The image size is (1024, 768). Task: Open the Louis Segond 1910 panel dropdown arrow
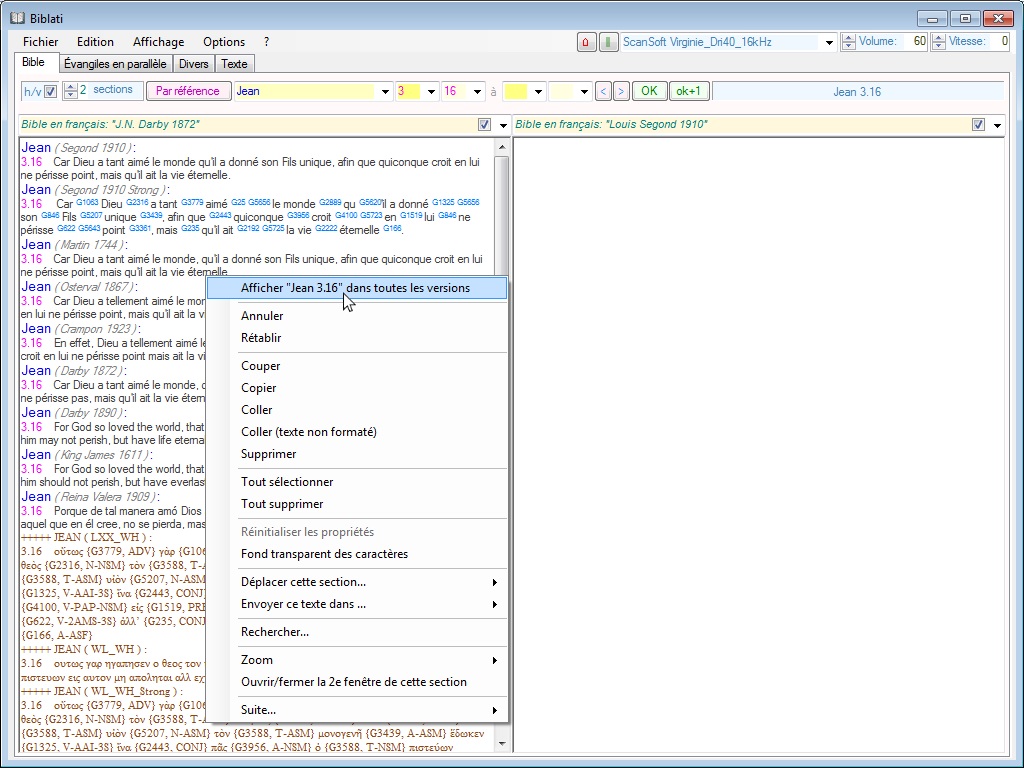pos(996,125)
